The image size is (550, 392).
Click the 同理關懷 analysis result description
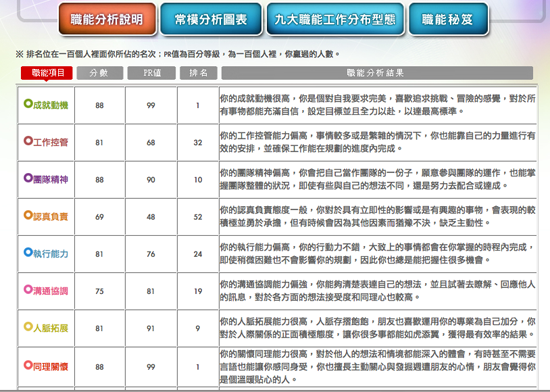377,367
